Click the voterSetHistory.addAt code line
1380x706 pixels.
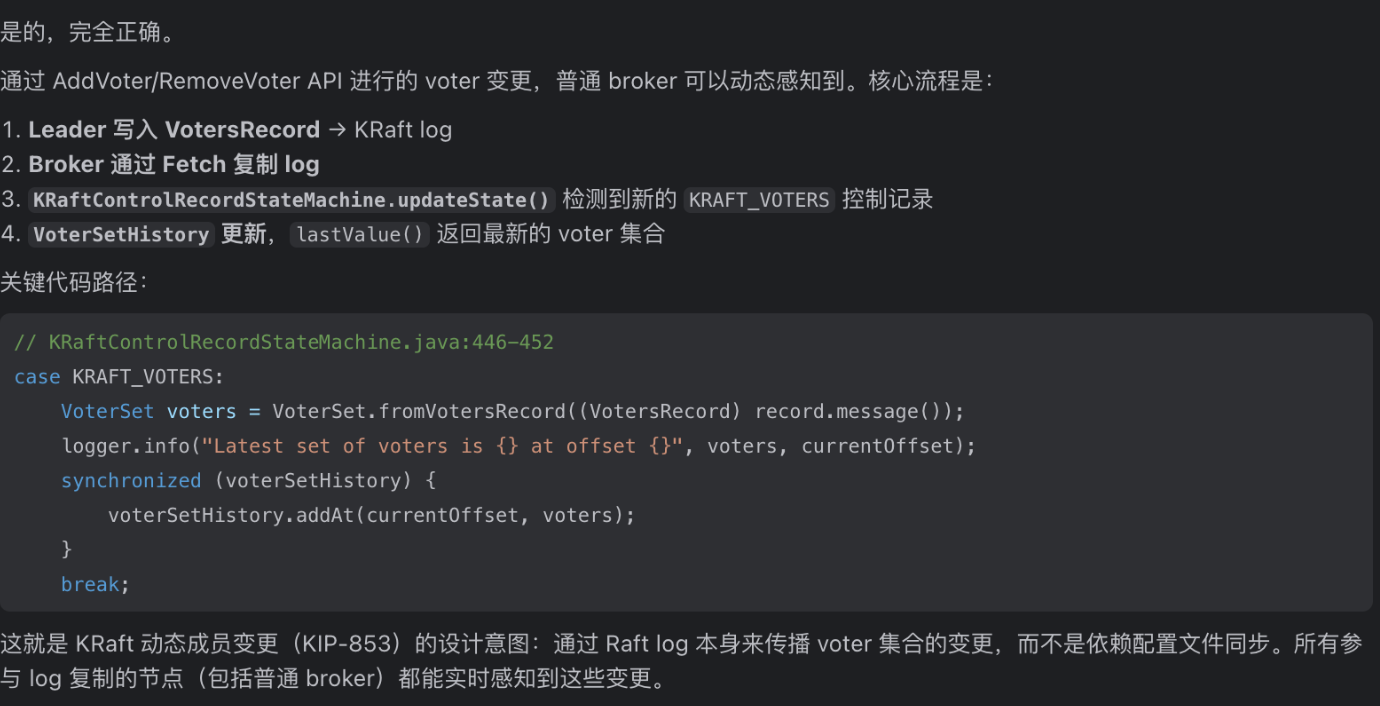click(x=371, y=515)
